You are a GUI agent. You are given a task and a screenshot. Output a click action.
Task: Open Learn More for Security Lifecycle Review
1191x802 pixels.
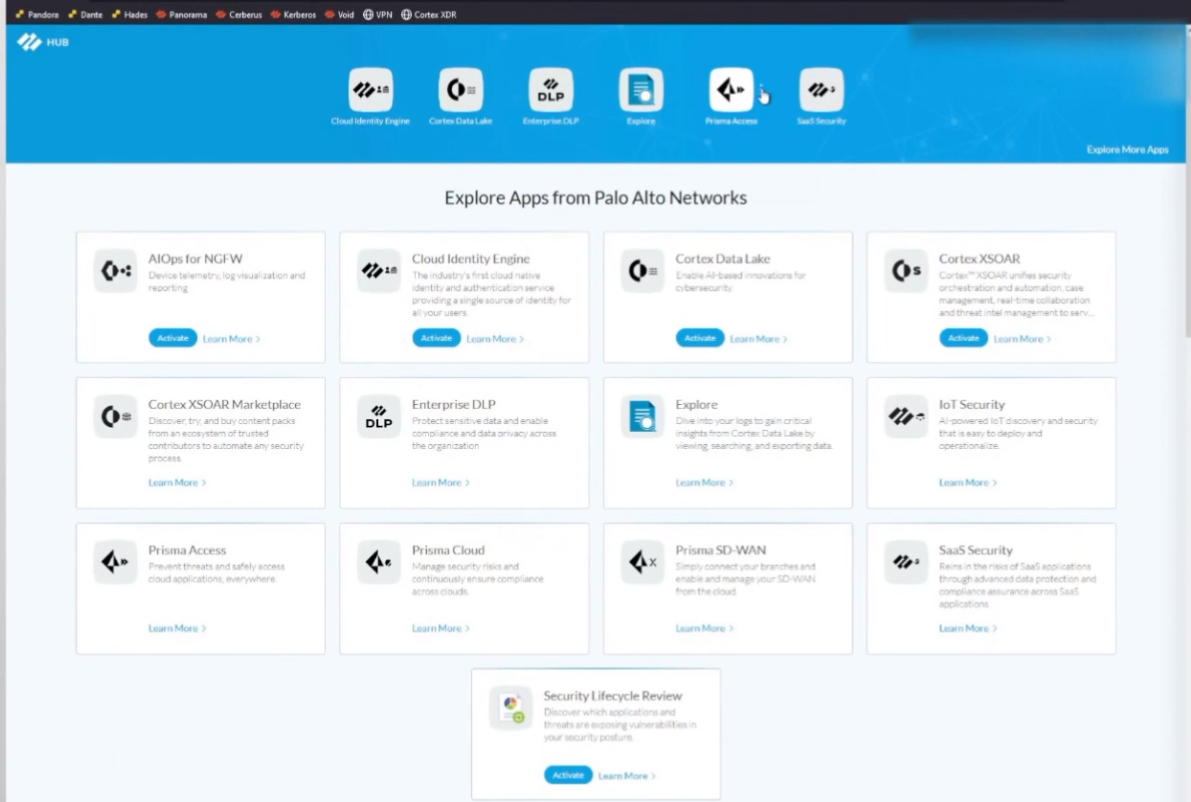click(627, 775)
